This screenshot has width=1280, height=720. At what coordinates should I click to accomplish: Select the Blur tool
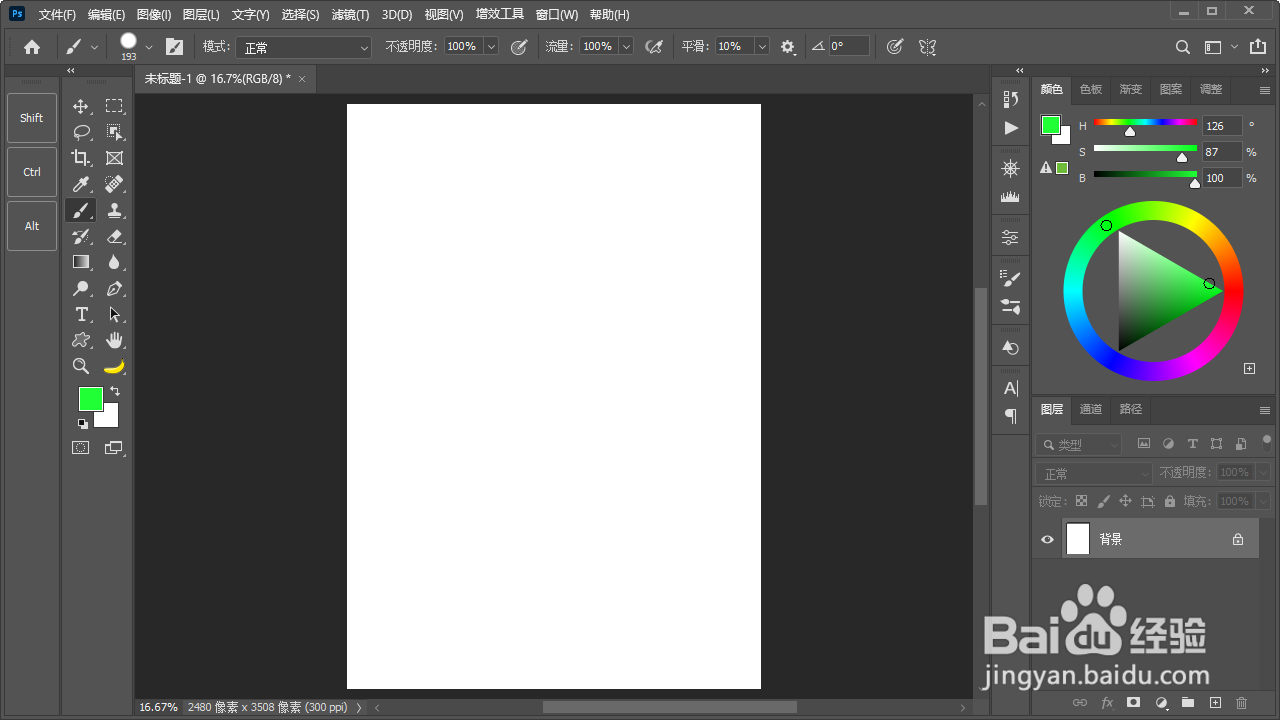(114, 262)
